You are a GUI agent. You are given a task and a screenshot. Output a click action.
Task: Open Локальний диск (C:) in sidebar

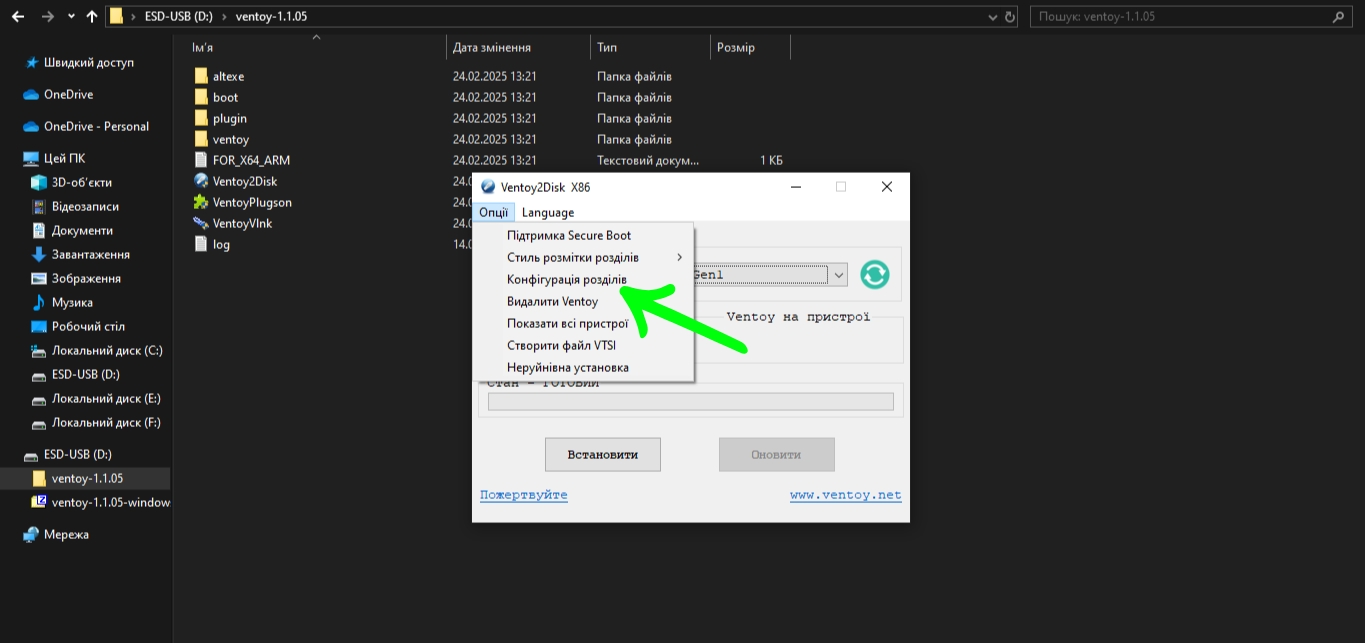(x=107, y=350)
